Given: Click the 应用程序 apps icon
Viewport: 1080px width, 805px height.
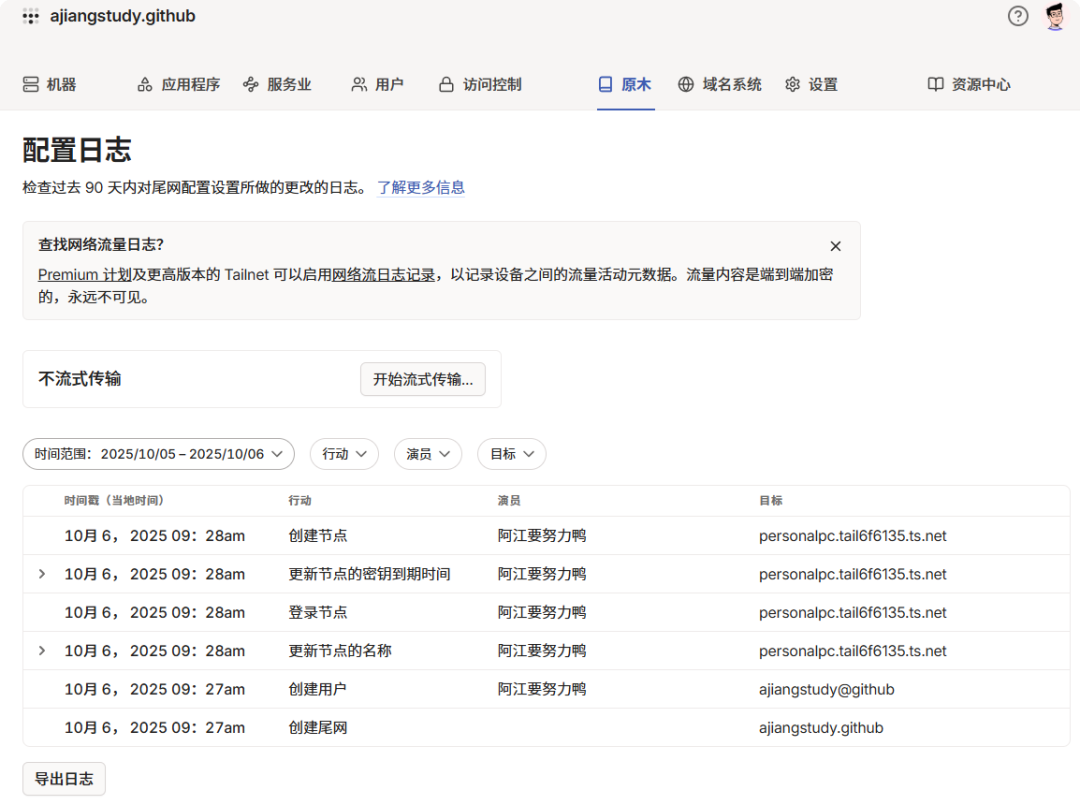Looking at the screenshot, I should (145, 85).
